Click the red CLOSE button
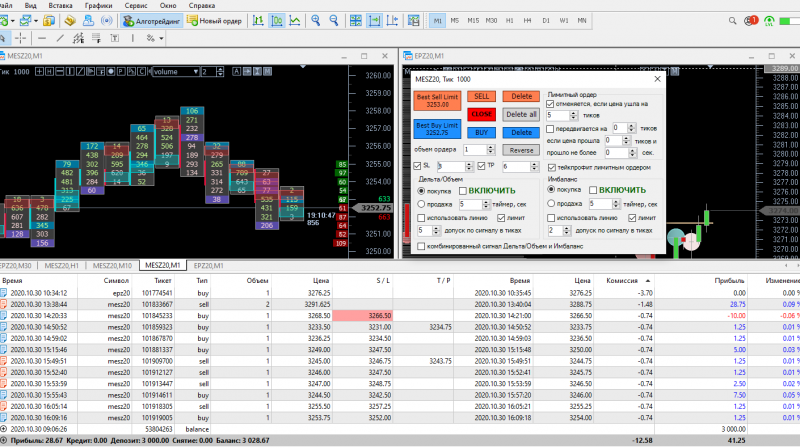This screenshot has height=448, width=800. point(481,114)
